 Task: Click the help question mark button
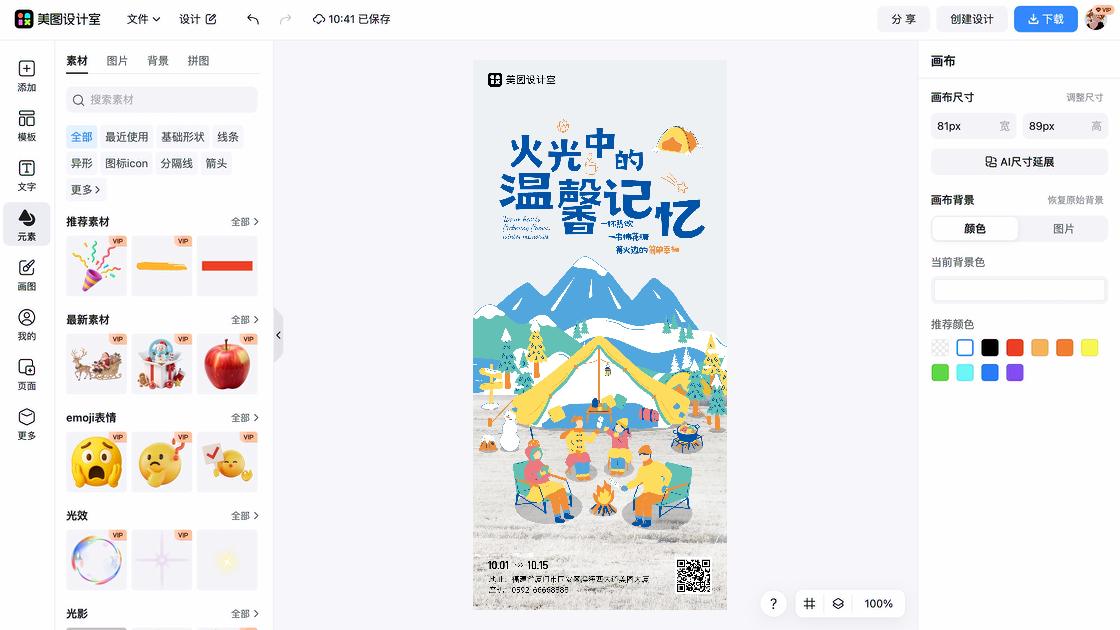point(773,604)
